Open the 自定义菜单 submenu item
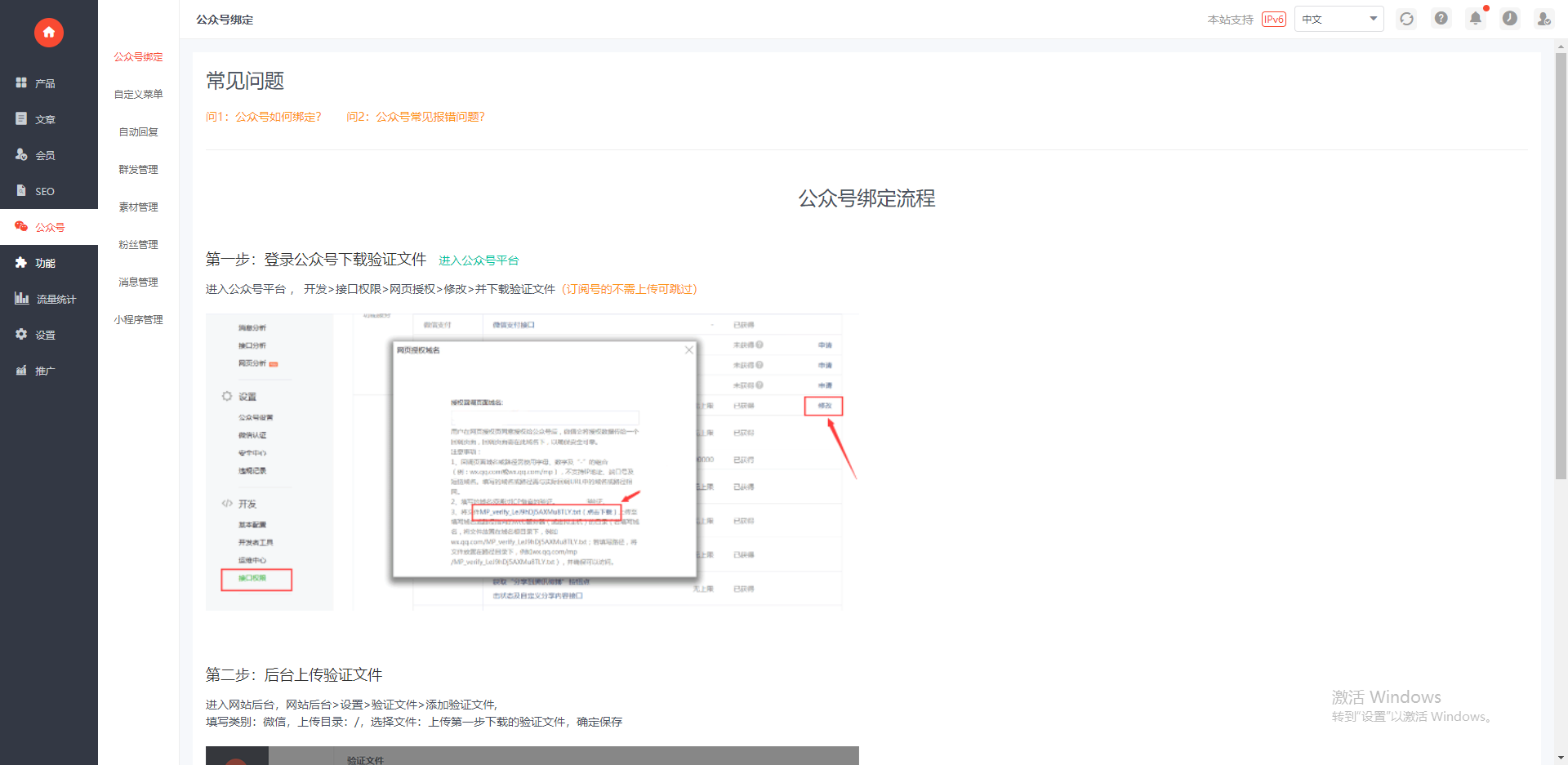The height and width of the screenshot is (765, 1568). click(x=138, y=95)
